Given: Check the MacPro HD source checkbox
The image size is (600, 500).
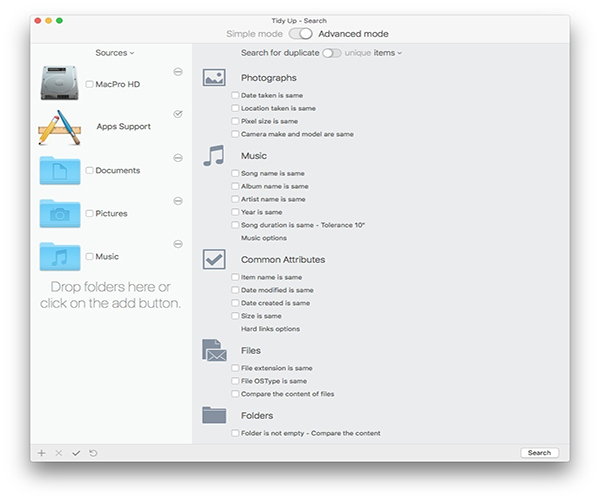Looking at the screenshot, I should click(x=89, y=84).
